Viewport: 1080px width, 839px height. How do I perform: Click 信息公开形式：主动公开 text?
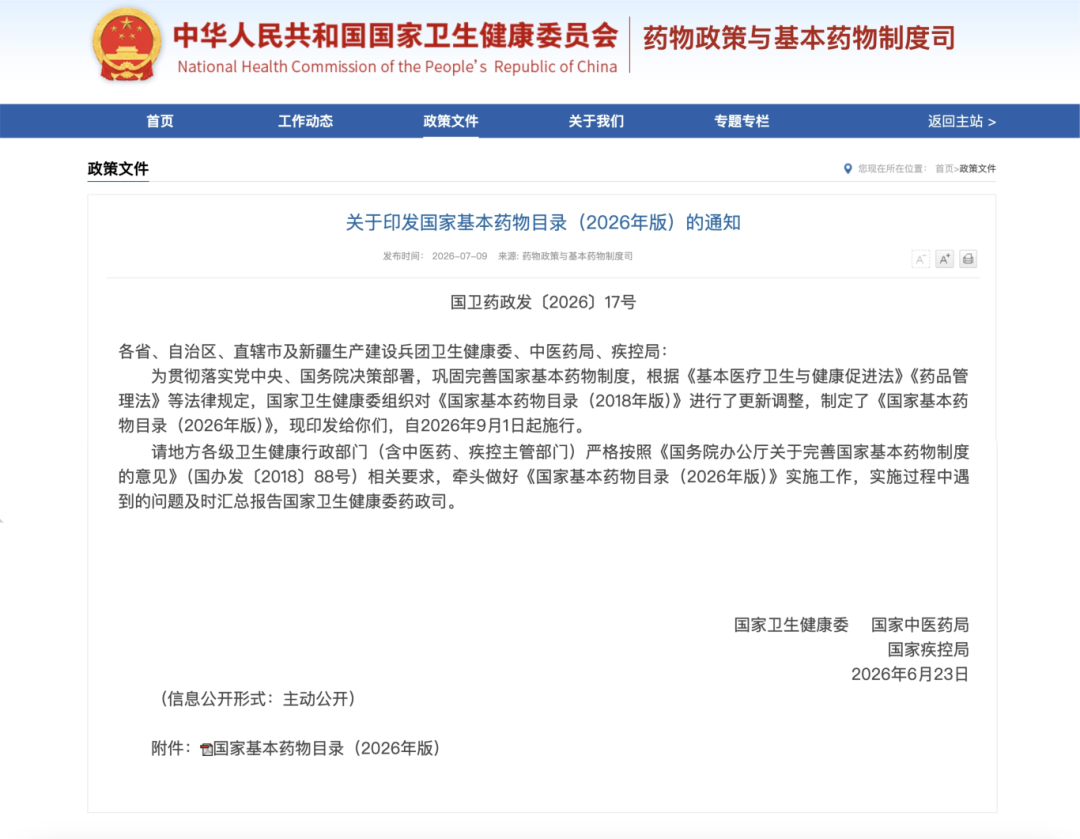[x=258, y=699]
